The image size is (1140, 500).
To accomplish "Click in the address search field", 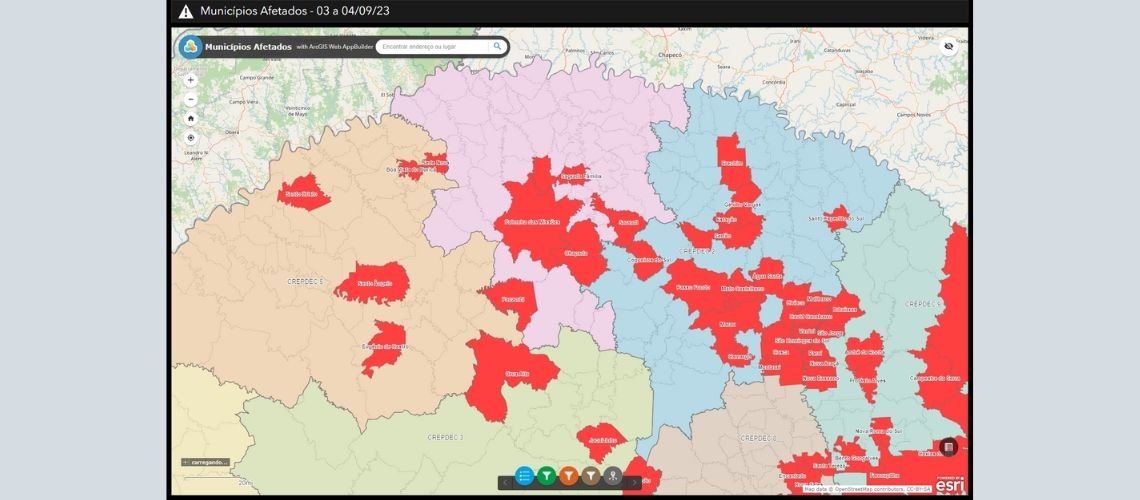I will [432, 46].
